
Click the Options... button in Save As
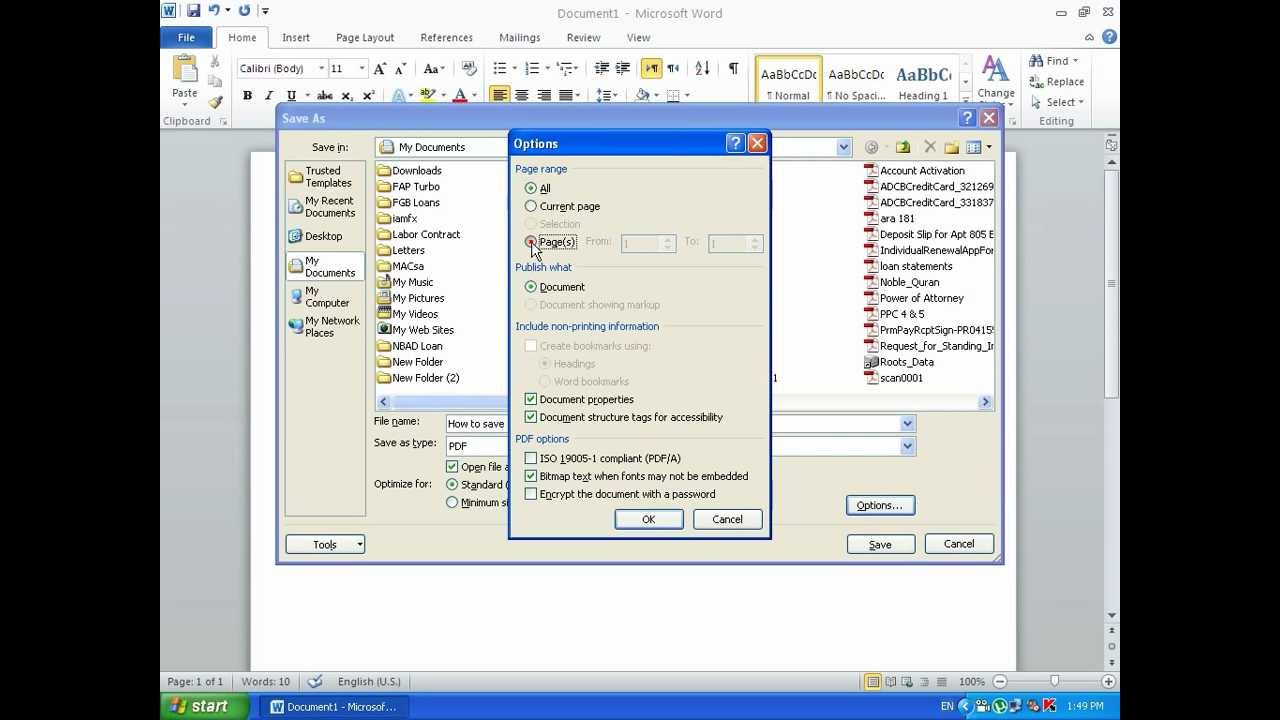coord(880,505)
